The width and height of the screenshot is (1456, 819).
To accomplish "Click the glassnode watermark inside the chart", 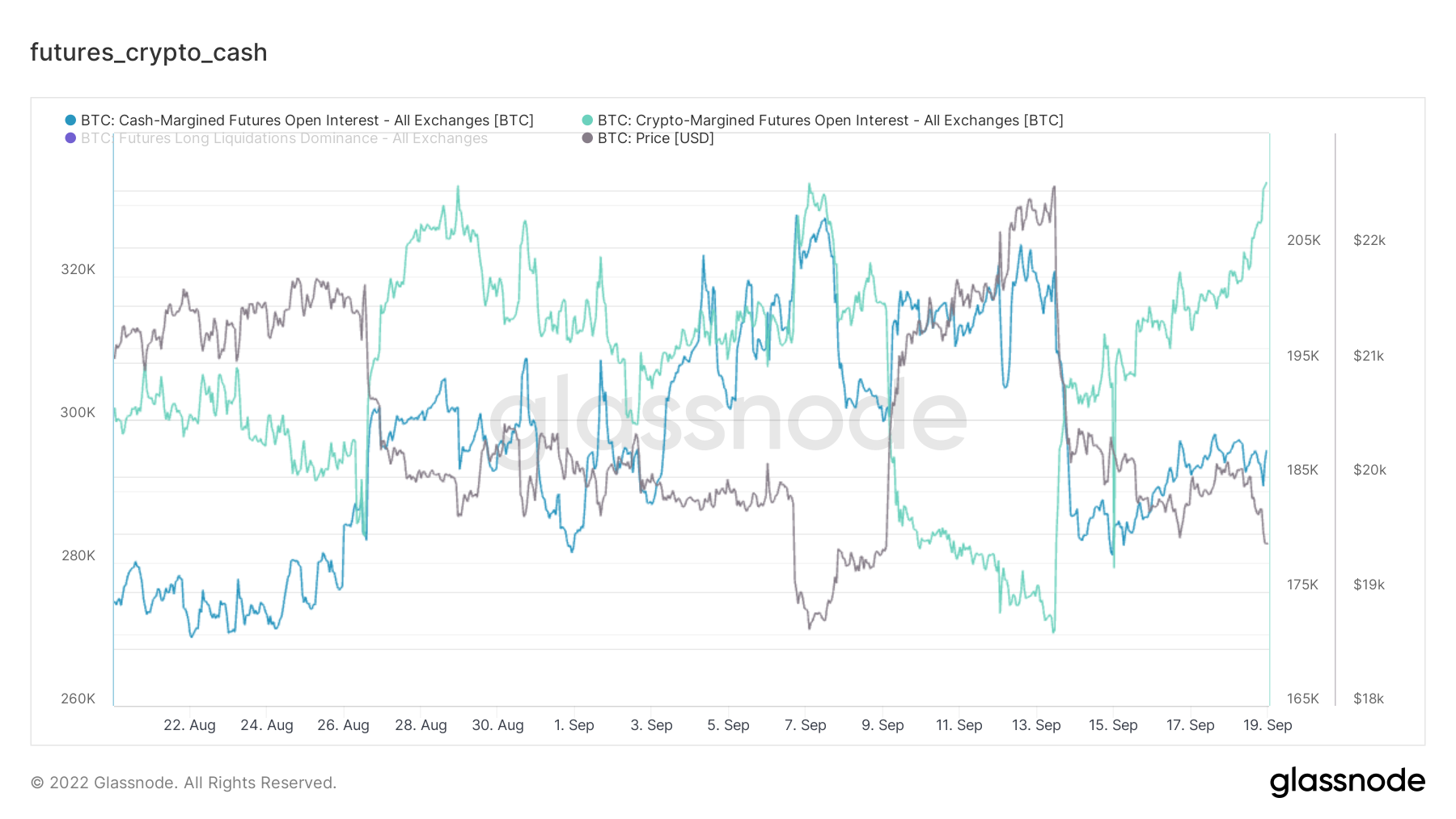I will click(x=726, y=418).
